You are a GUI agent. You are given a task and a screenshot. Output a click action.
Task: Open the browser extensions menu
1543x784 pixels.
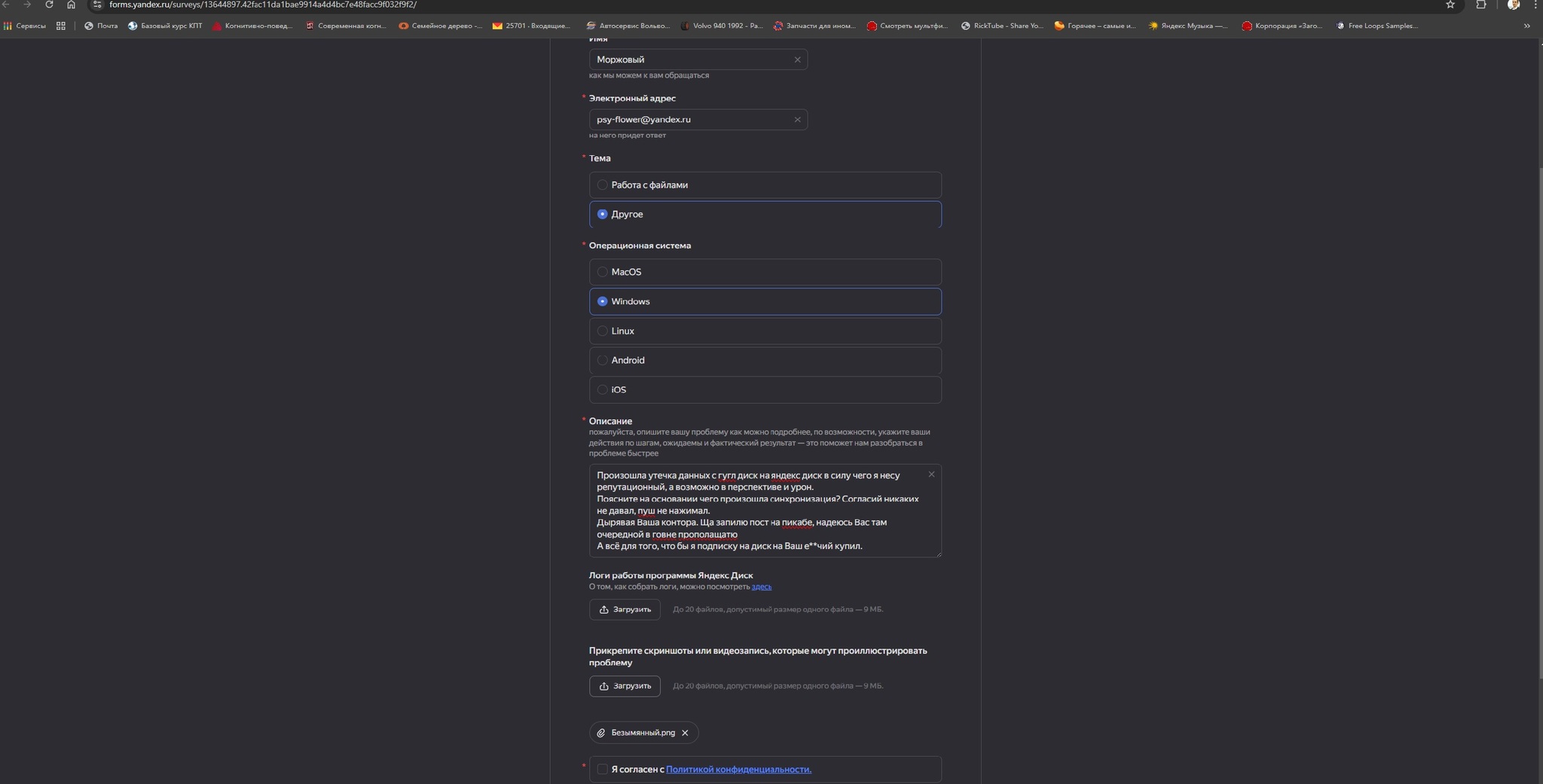[x=1480, y=5]
